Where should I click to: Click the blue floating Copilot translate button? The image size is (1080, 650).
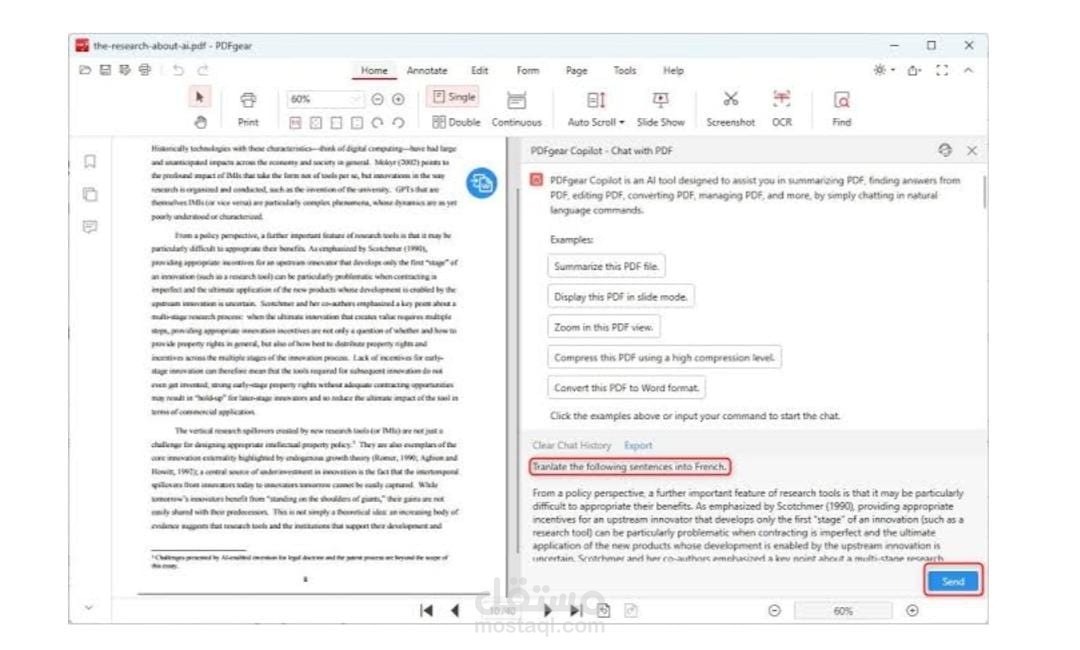click(481, 183)
